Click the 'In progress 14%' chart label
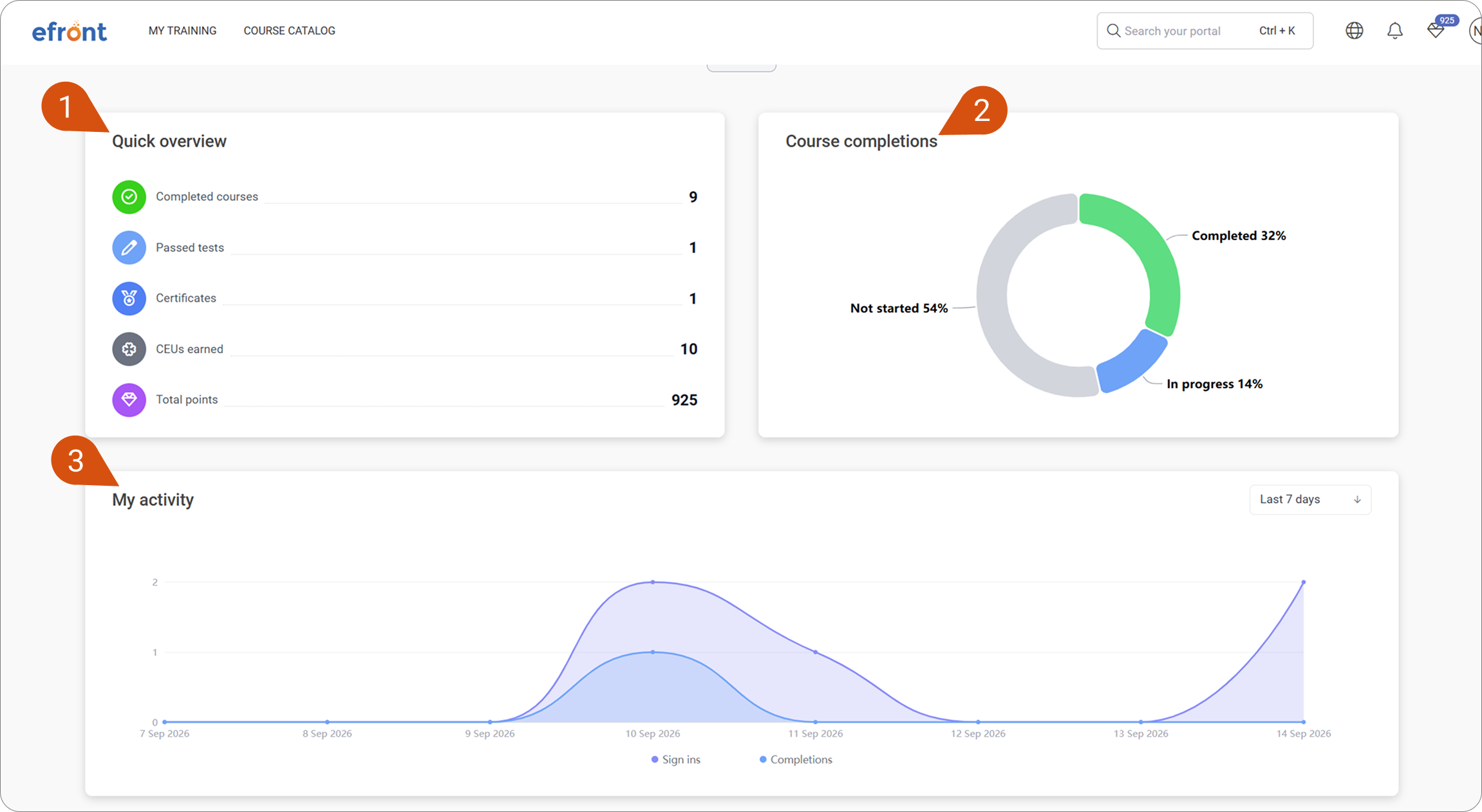This screenshot has height=812, width=1482. 1214,384
